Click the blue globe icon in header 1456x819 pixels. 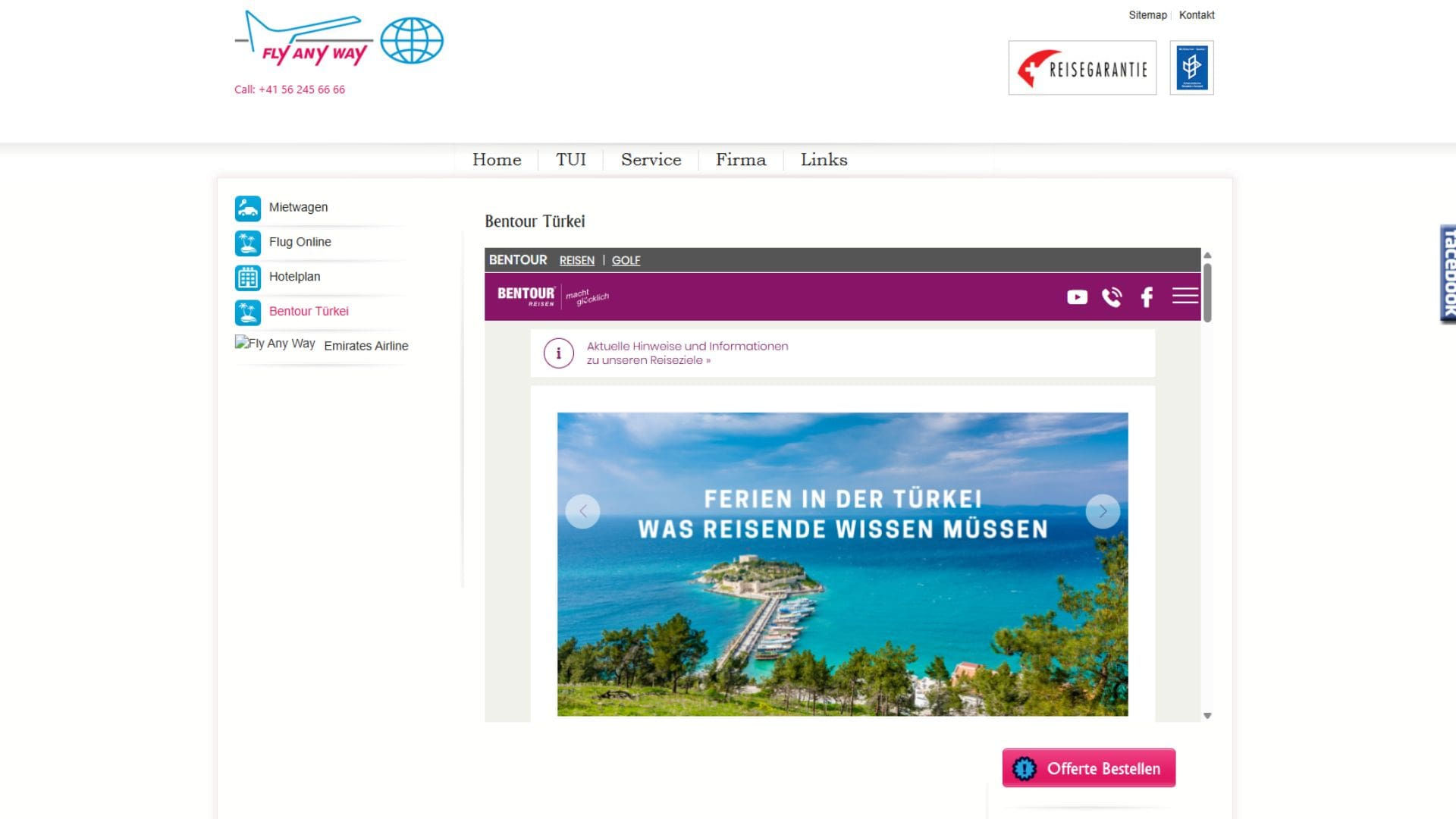[x=412, y=41]
